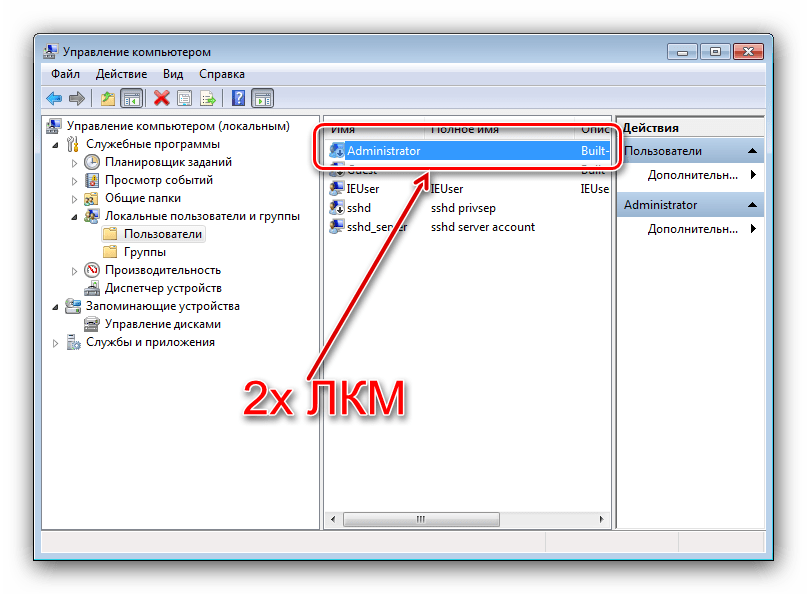Open the Справка menu
This screenshot has width=807, height=594.
click(x=222, y=74)
